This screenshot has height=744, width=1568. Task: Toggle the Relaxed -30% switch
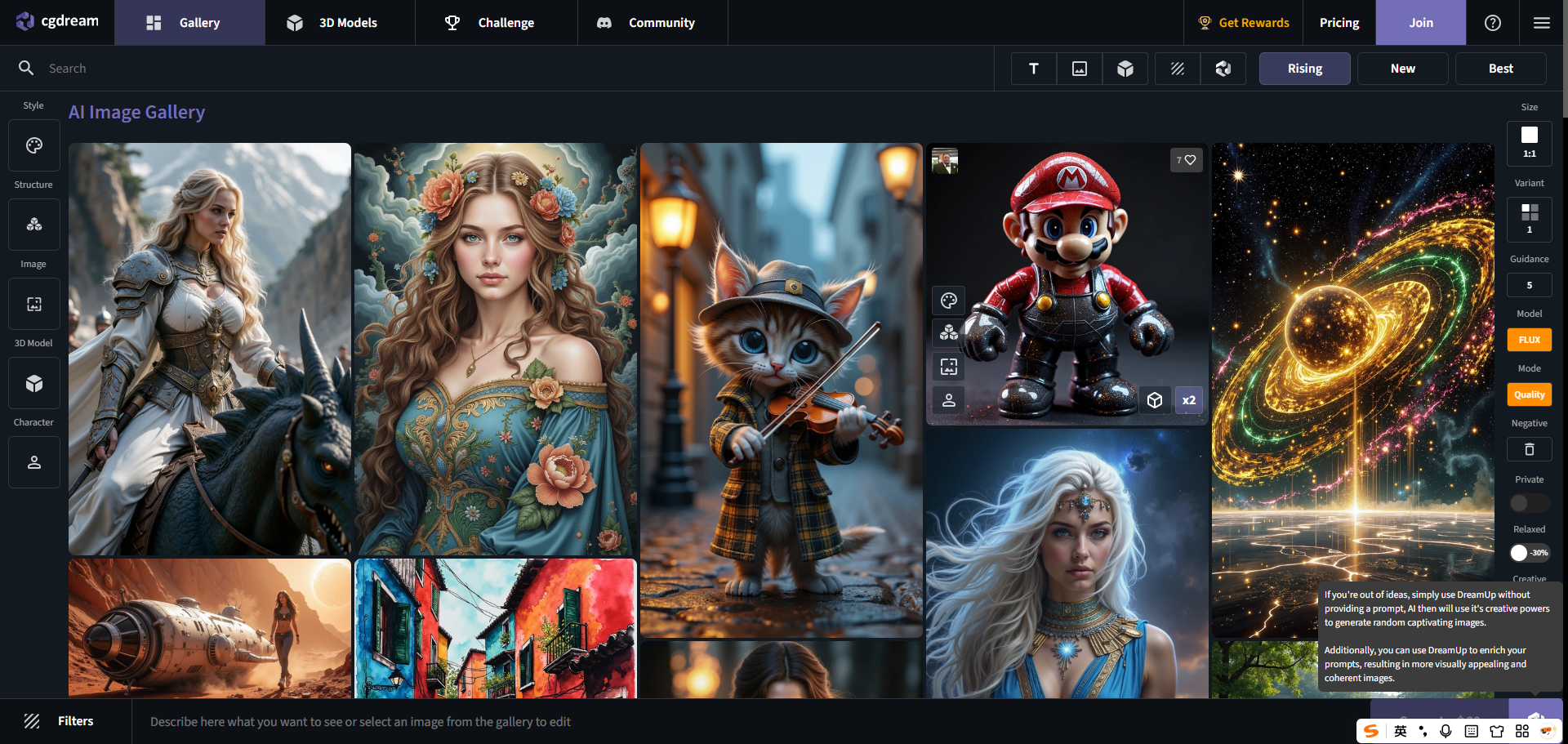pyautogui.click(x=1529, y=553)
